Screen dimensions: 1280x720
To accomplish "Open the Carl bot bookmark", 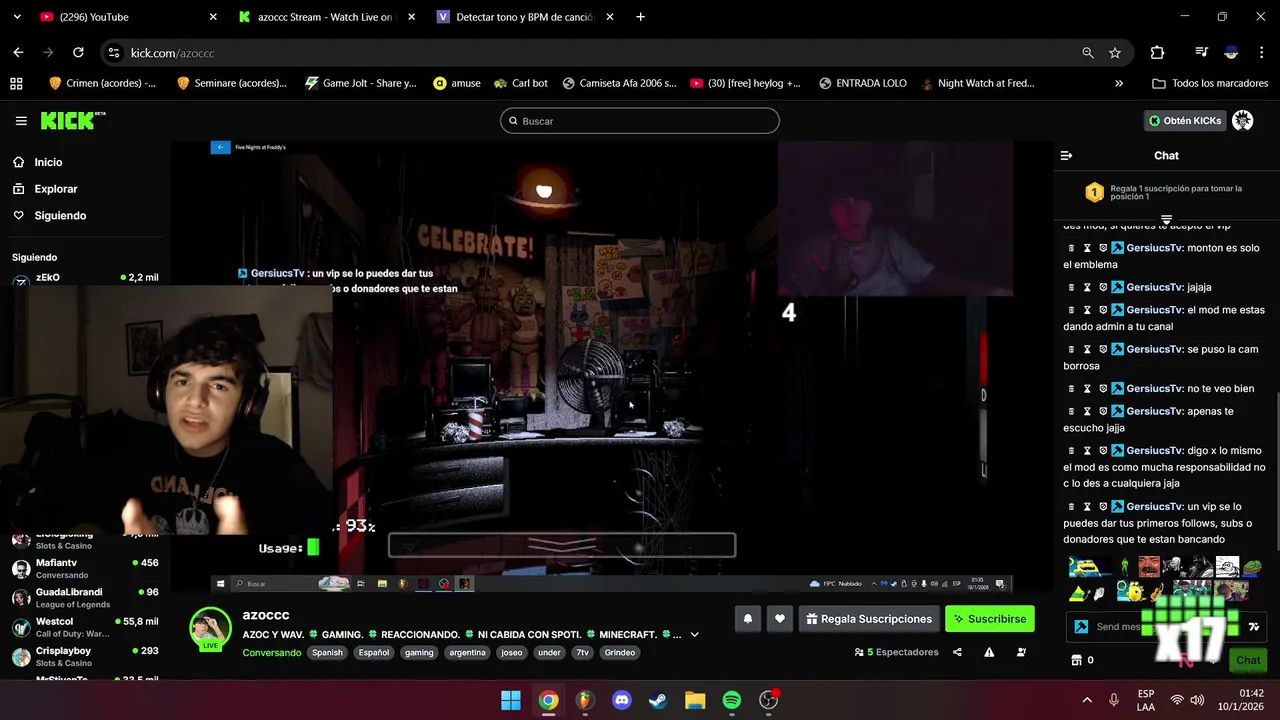I will pyautogui.click(x=520, y=84).
